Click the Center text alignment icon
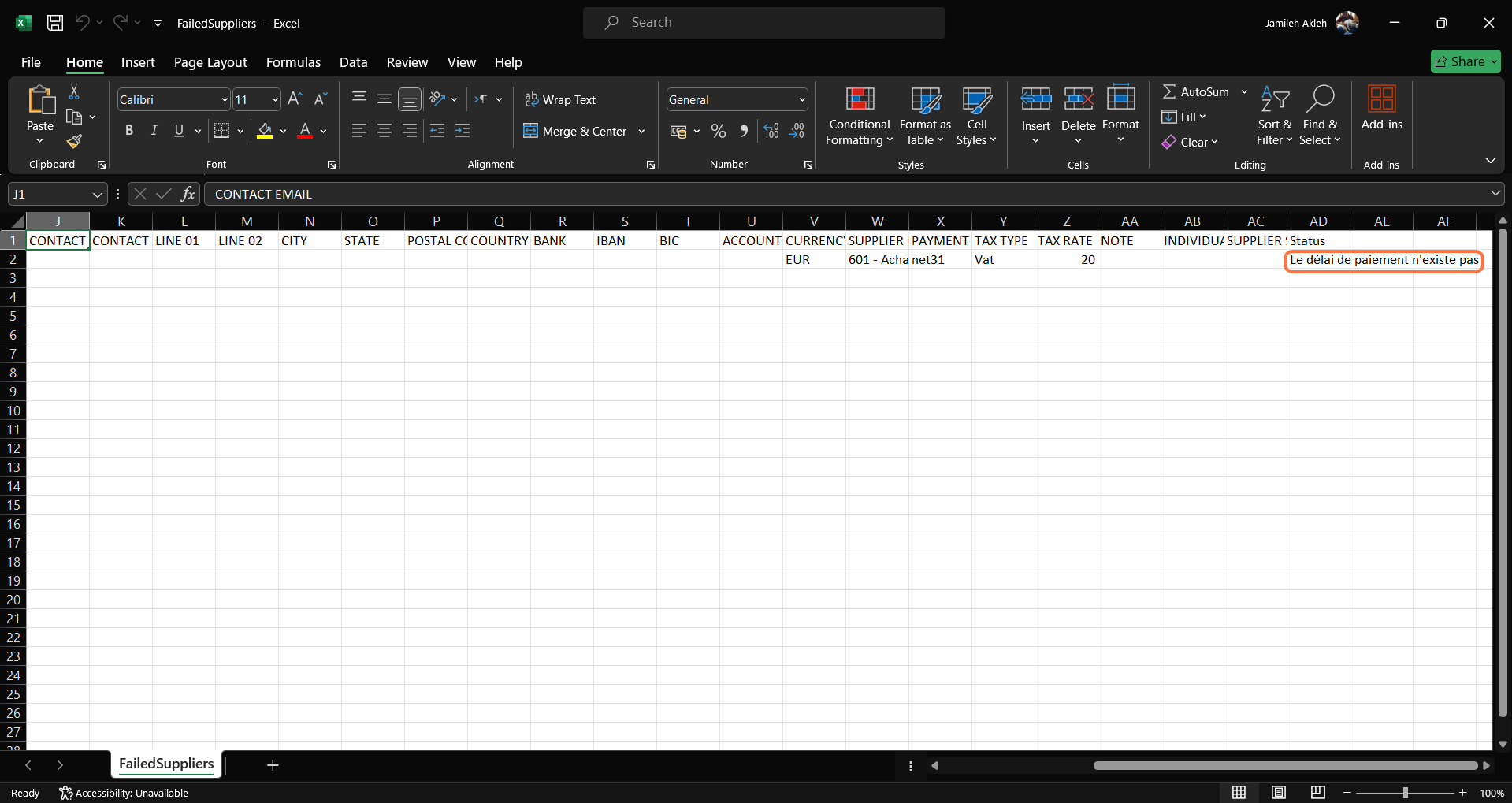The image size is (1512, 803). tap(385, 131)
